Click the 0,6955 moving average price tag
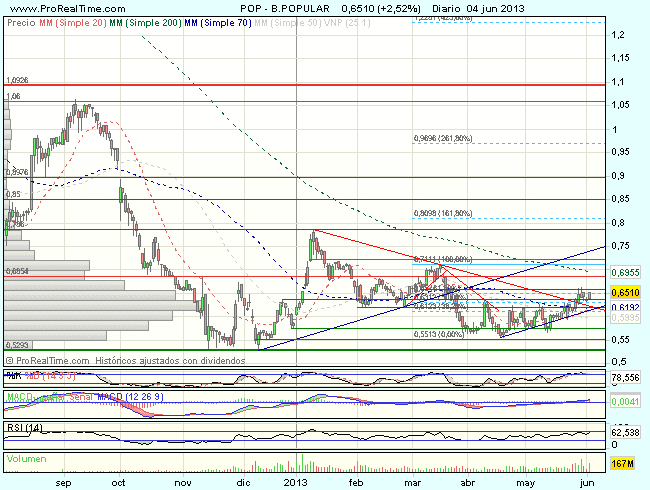The height and width of the screenshot is (490, 650). [625, 272]
